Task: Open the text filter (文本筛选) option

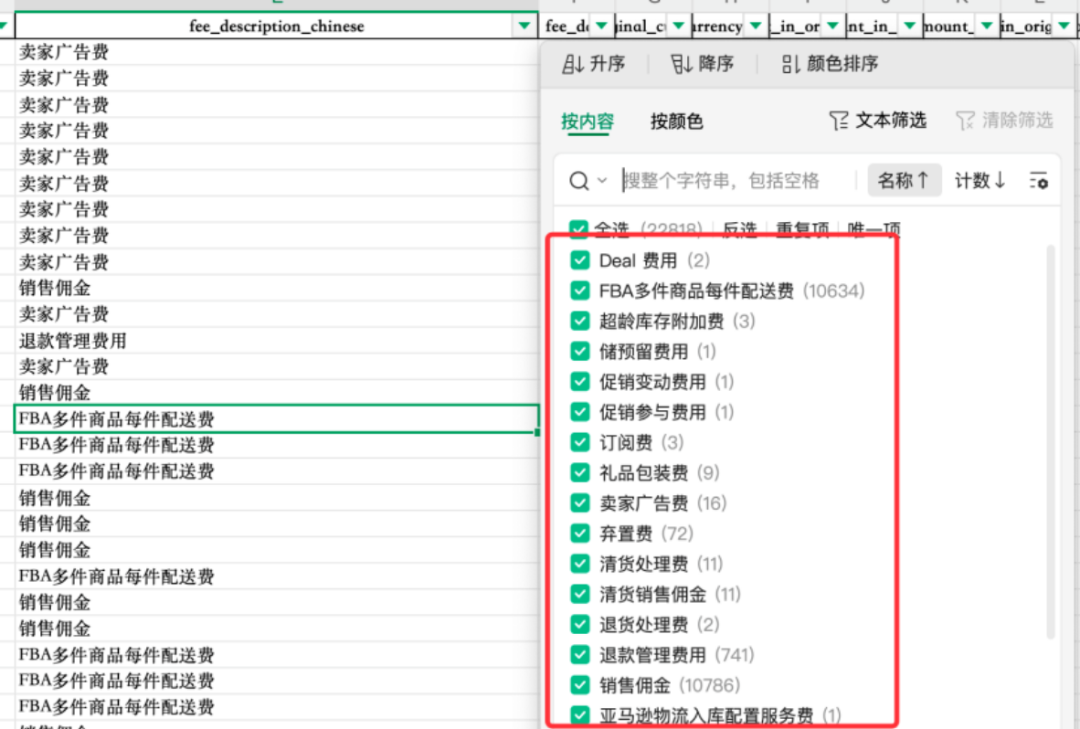Action: click(x=879, y=119)
